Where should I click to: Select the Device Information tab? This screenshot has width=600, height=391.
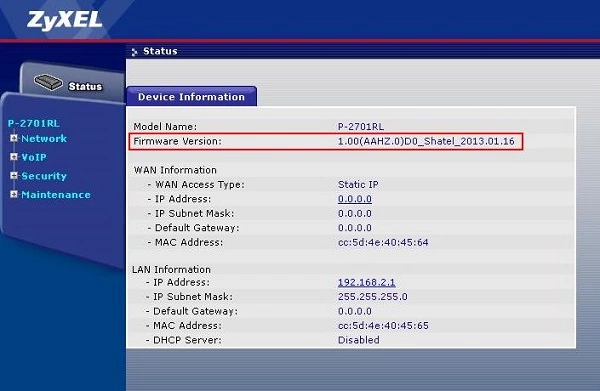[x=191, y=96]
